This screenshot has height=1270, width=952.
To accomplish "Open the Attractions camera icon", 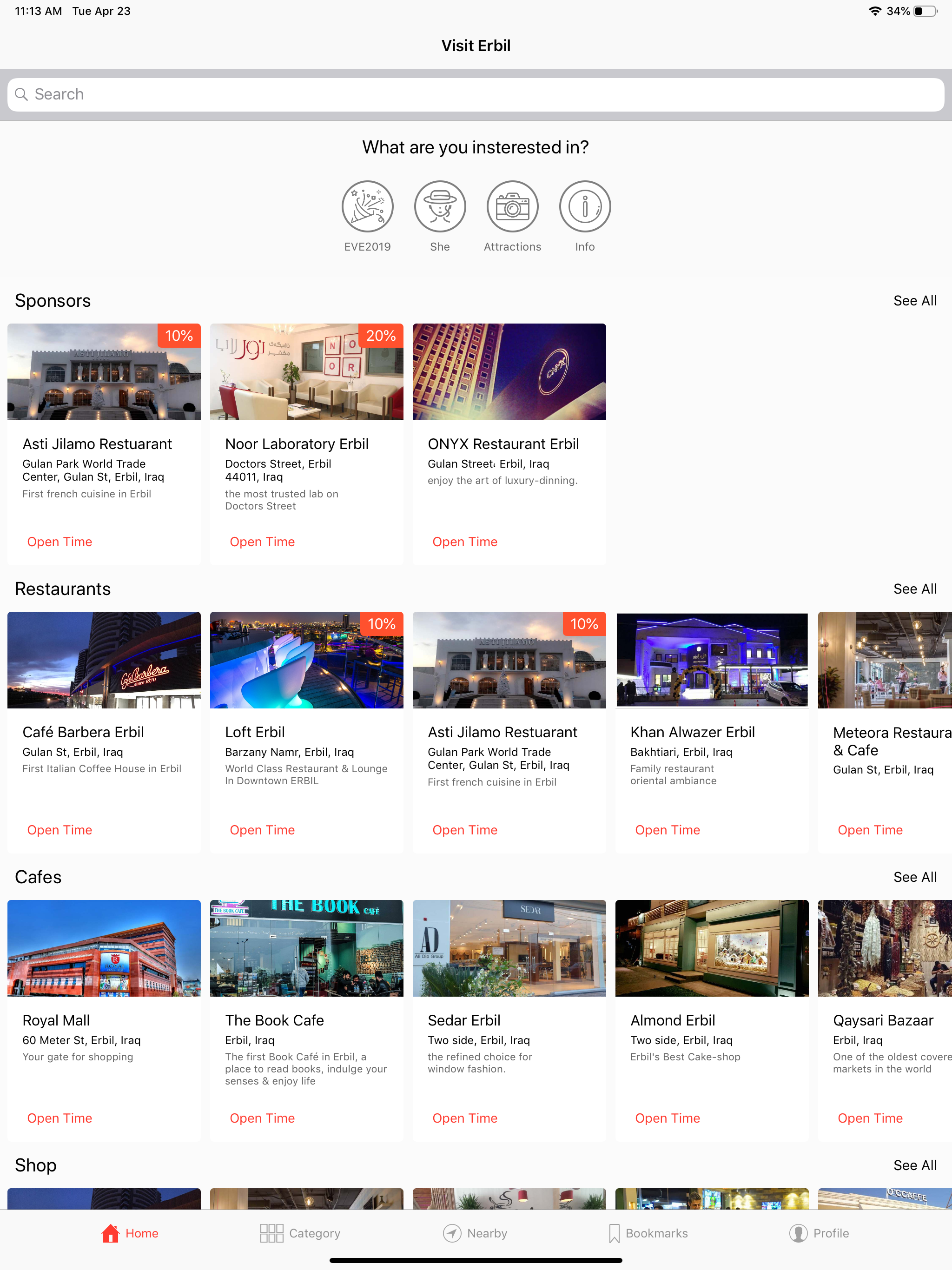I will (512, 207).
